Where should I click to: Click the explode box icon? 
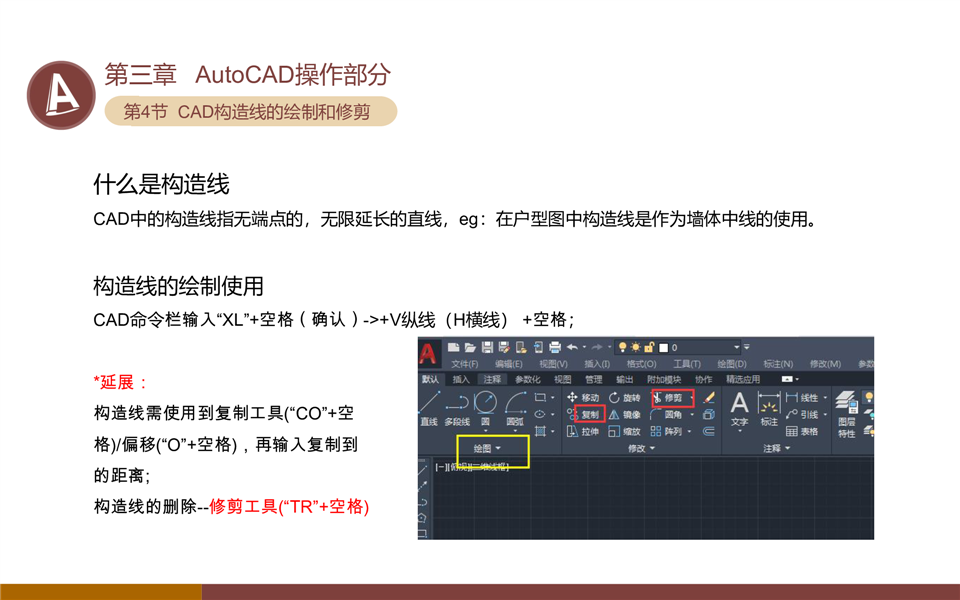[x=709, y=414]
